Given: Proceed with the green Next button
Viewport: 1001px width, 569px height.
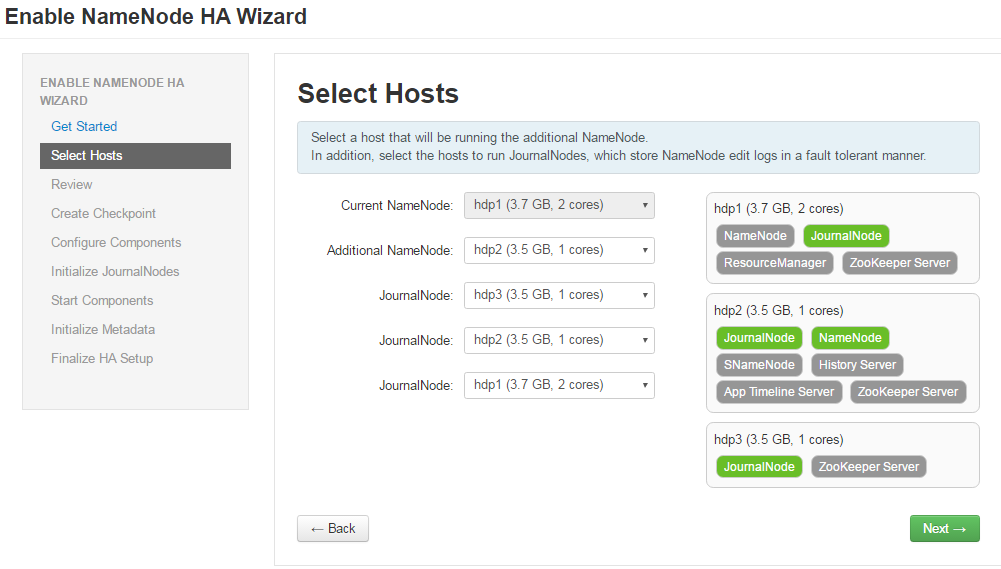Looking at the screenshot, I should coord(944,528).
